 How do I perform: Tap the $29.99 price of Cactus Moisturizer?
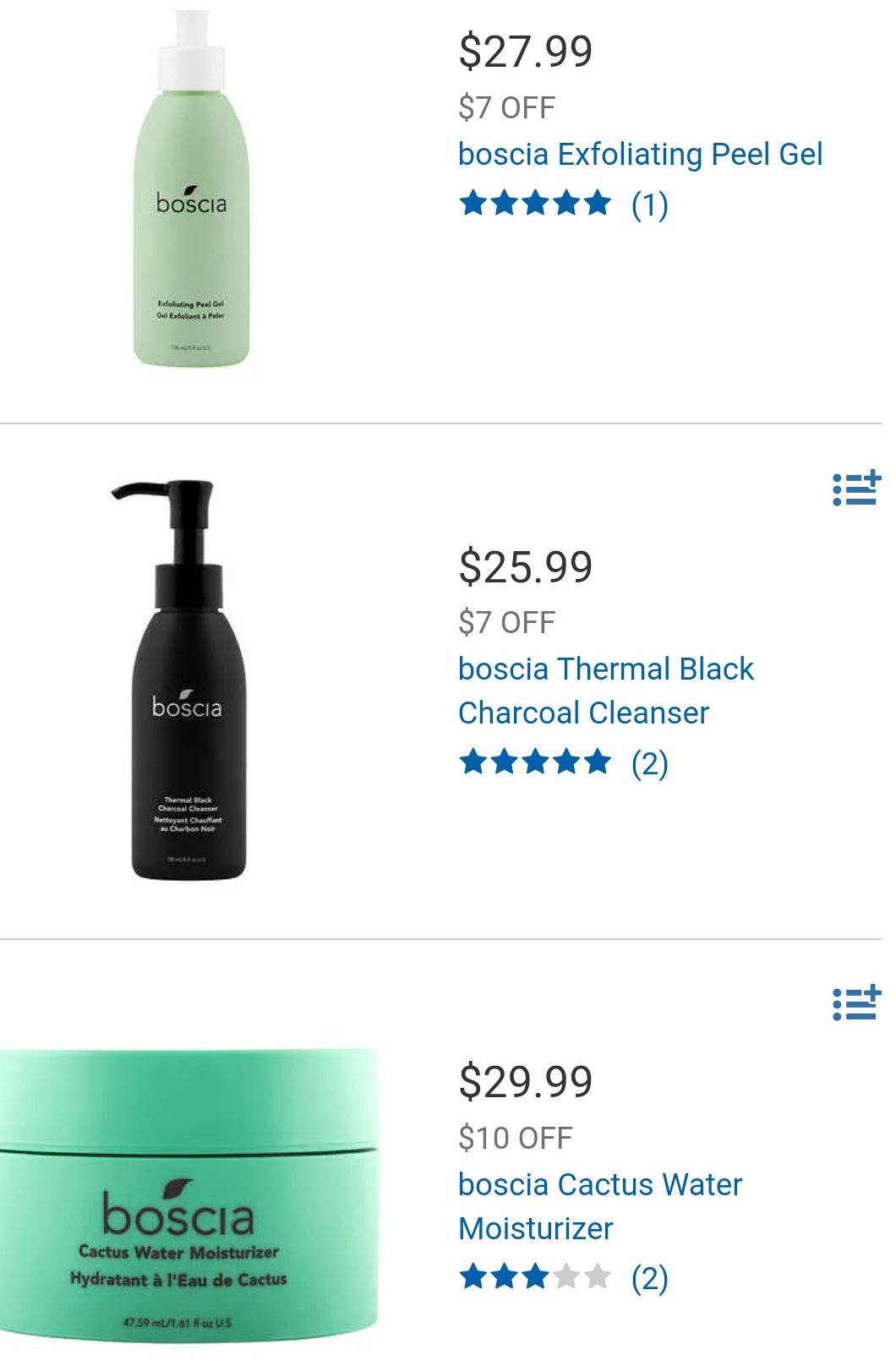(525, 1082)
